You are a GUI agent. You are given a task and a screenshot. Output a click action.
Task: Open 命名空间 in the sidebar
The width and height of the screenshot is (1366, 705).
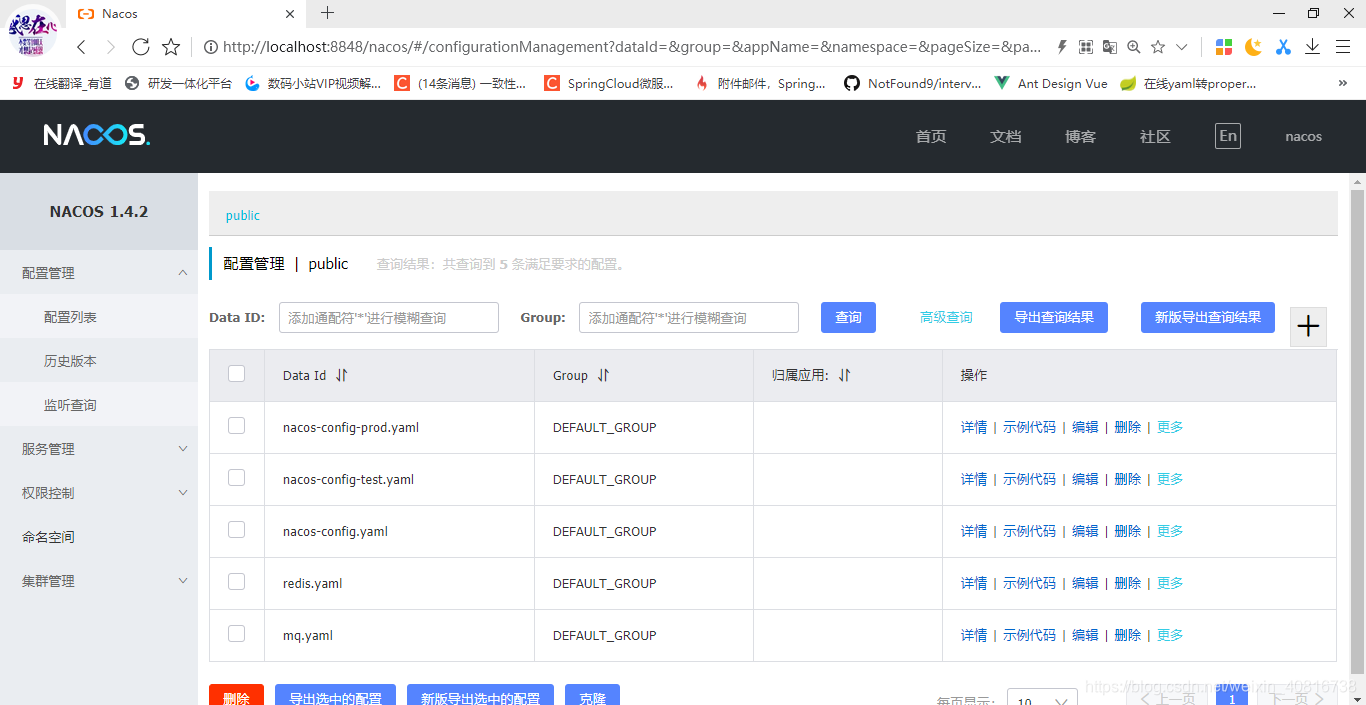[x=99, y=537]
